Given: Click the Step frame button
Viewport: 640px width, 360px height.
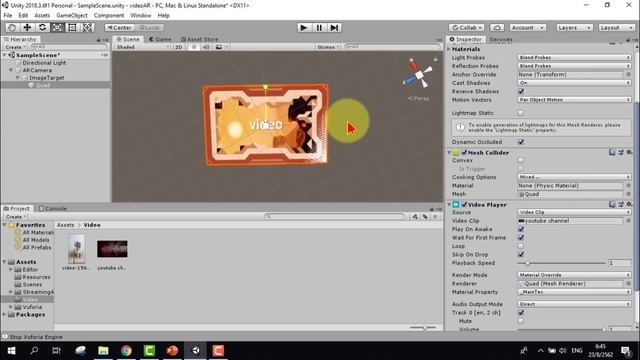Looking at the screenshot, I should [334, 27].
